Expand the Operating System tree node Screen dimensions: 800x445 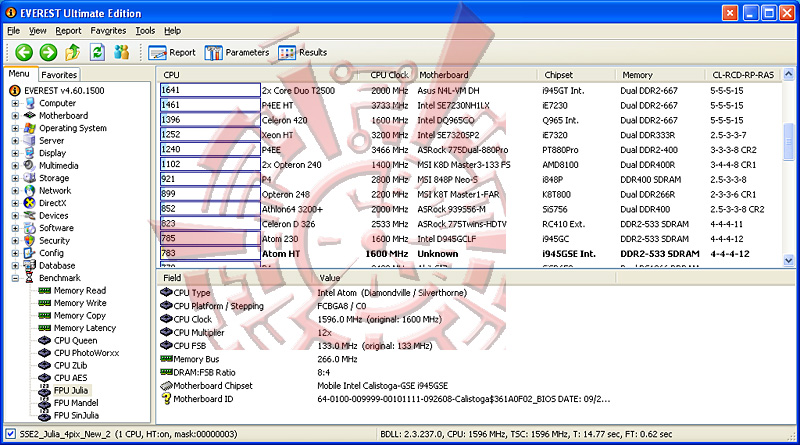click(x=15, y=128)
